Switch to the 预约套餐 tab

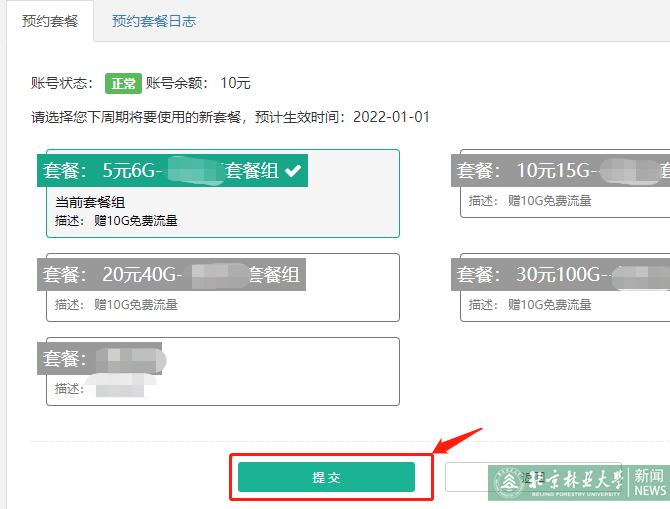click(x=49, y=21)
